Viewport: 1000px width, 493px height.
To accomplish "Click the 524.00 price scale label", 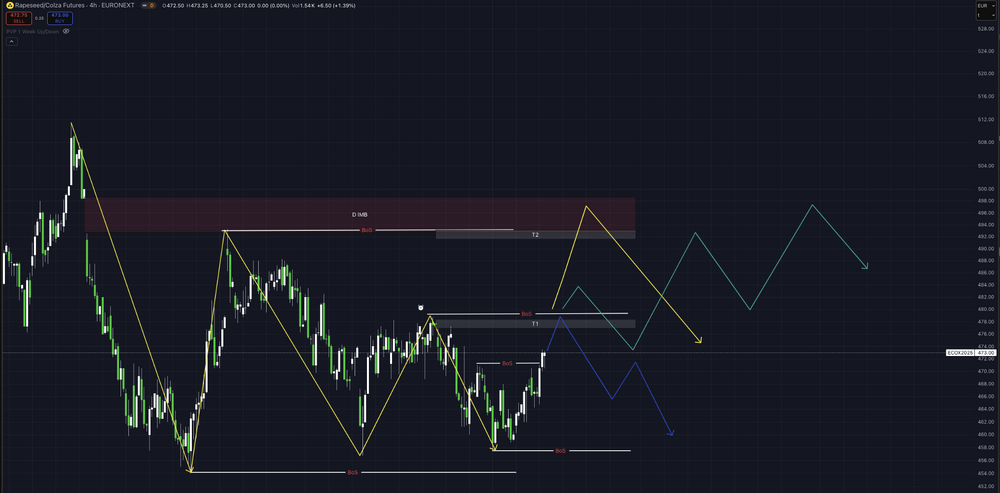I will click(x=986, y=51).
